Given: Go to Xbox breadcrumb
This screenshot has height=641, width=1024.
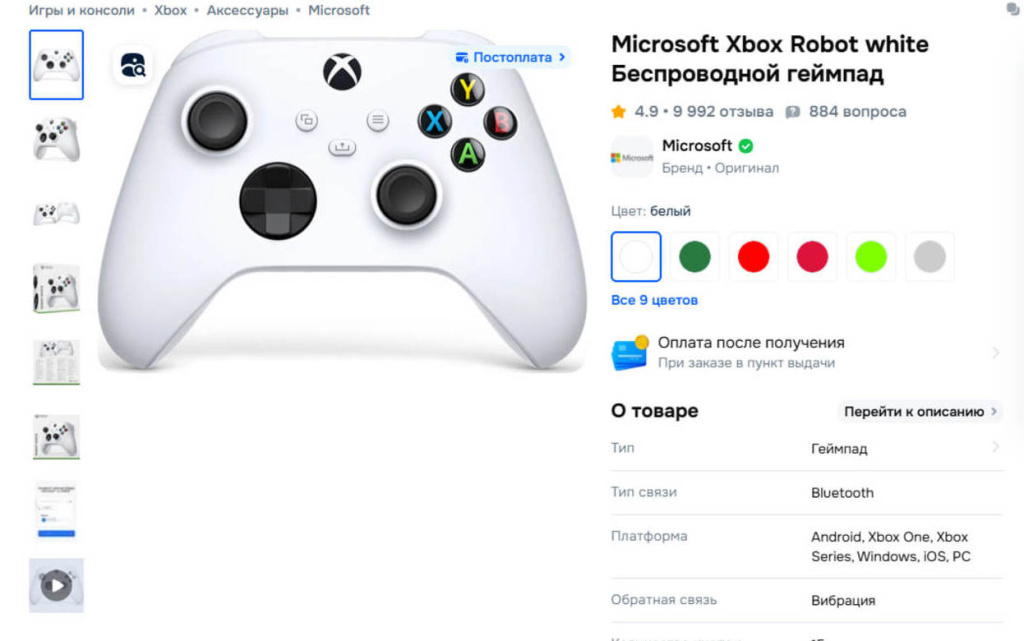Looking at the screenshot, I should [x=170, y=10].
